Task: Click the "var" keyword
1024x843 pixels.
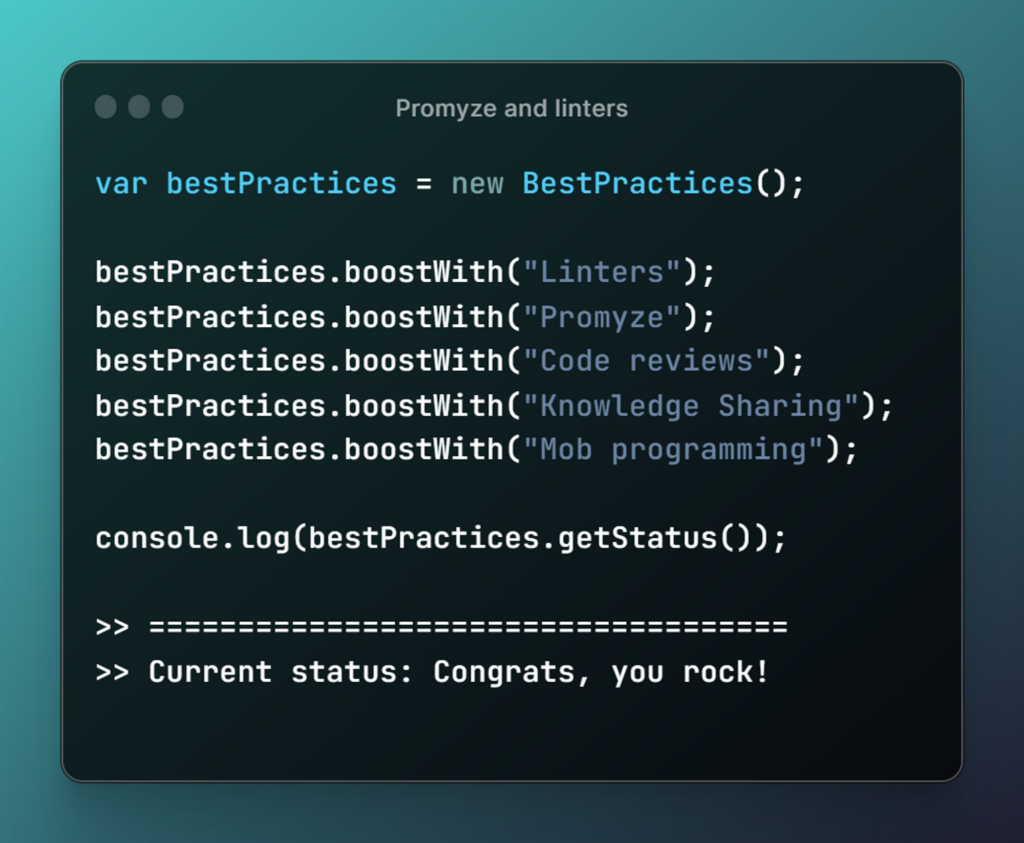Action: pyautogui.click(x=121, y=184)
